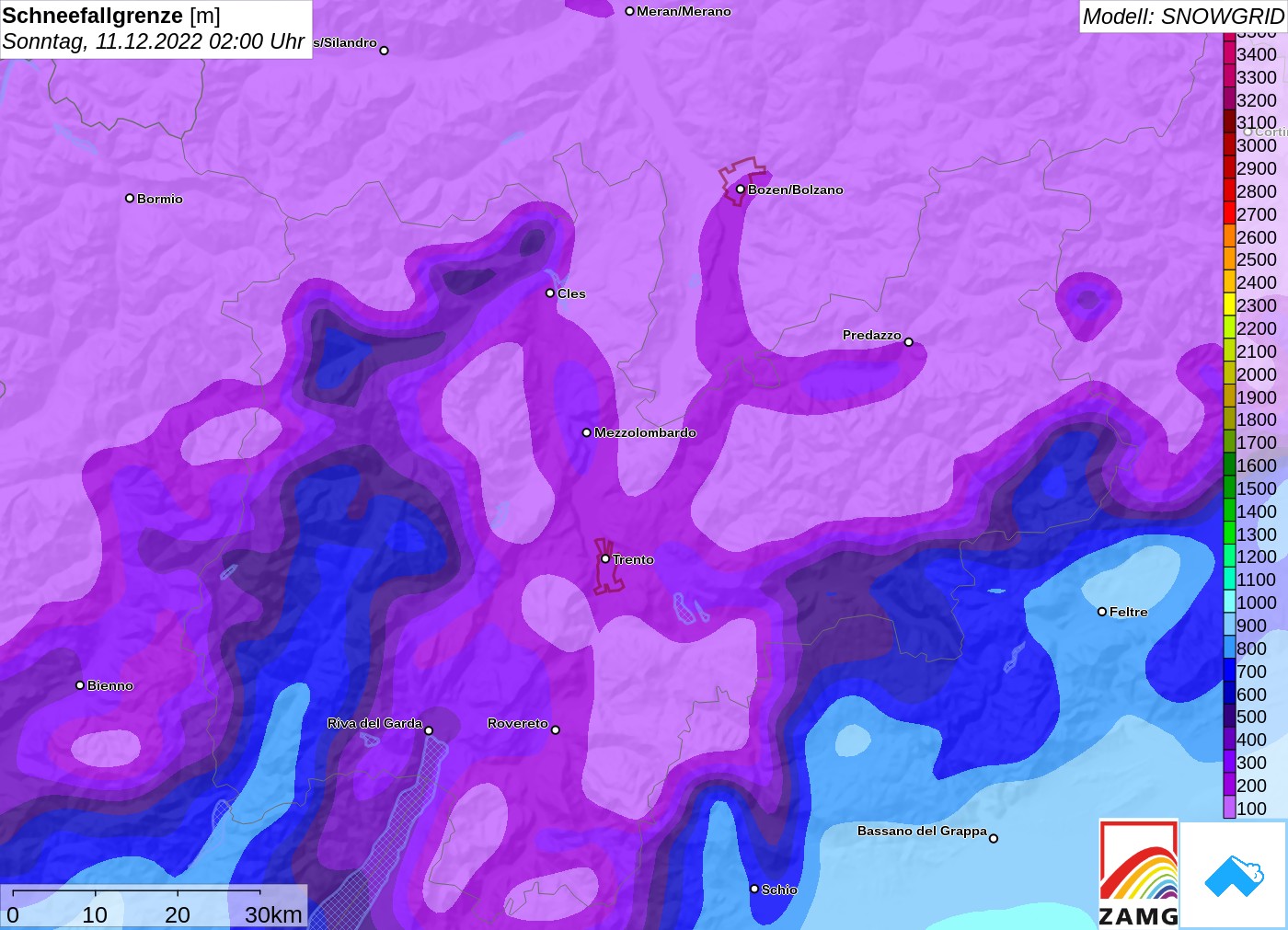Click the 2000 legend value label
Image resolution: width=1288 pixels, height=930 pixels.
pos(1257,374)
